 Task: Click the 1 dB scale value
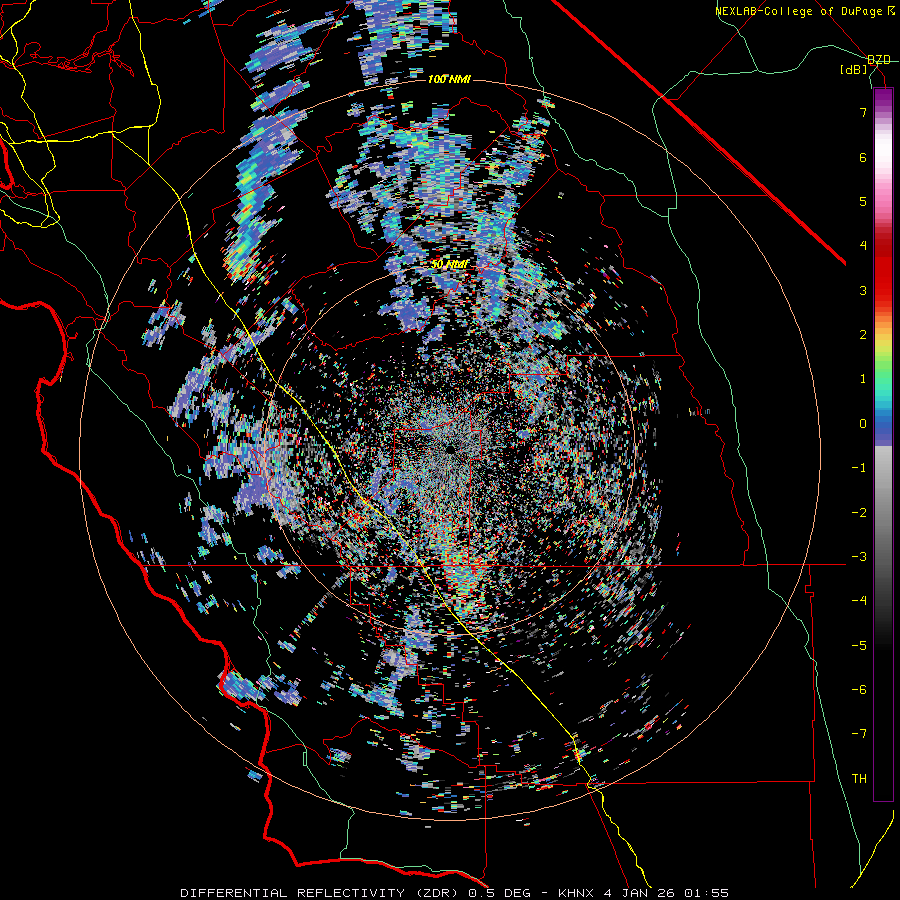click(x=863, y=379)
